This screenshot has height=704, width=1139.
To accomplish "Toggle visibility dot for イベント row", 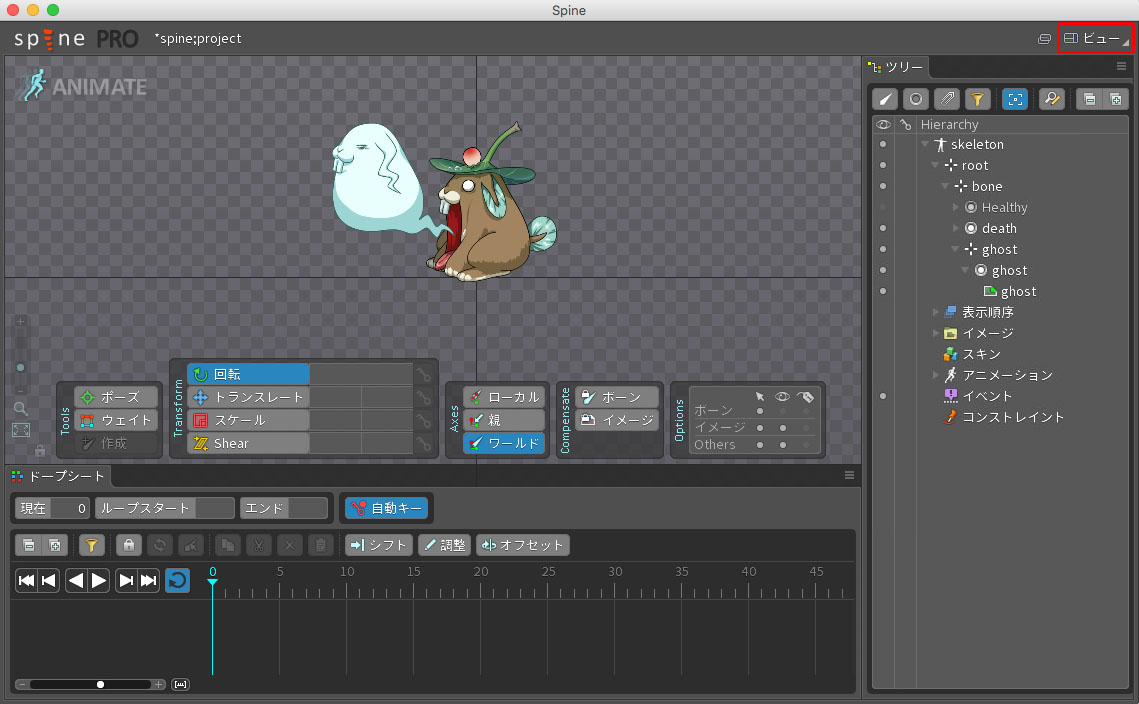I will coord(883,396).
